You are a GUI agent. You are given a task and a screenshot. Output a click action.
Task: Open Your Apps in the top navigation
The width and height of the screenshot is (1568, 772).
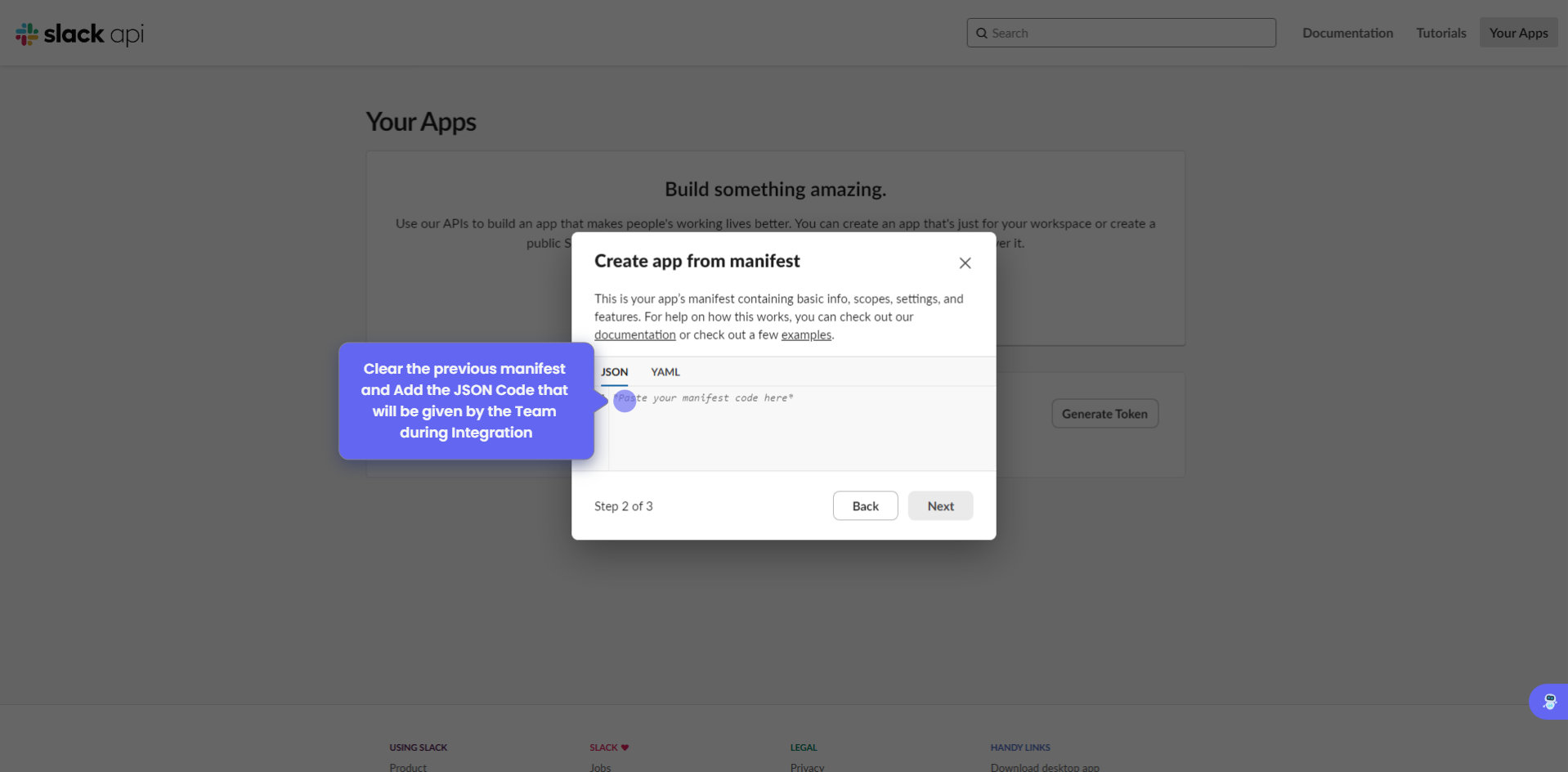pos(1518,33)
